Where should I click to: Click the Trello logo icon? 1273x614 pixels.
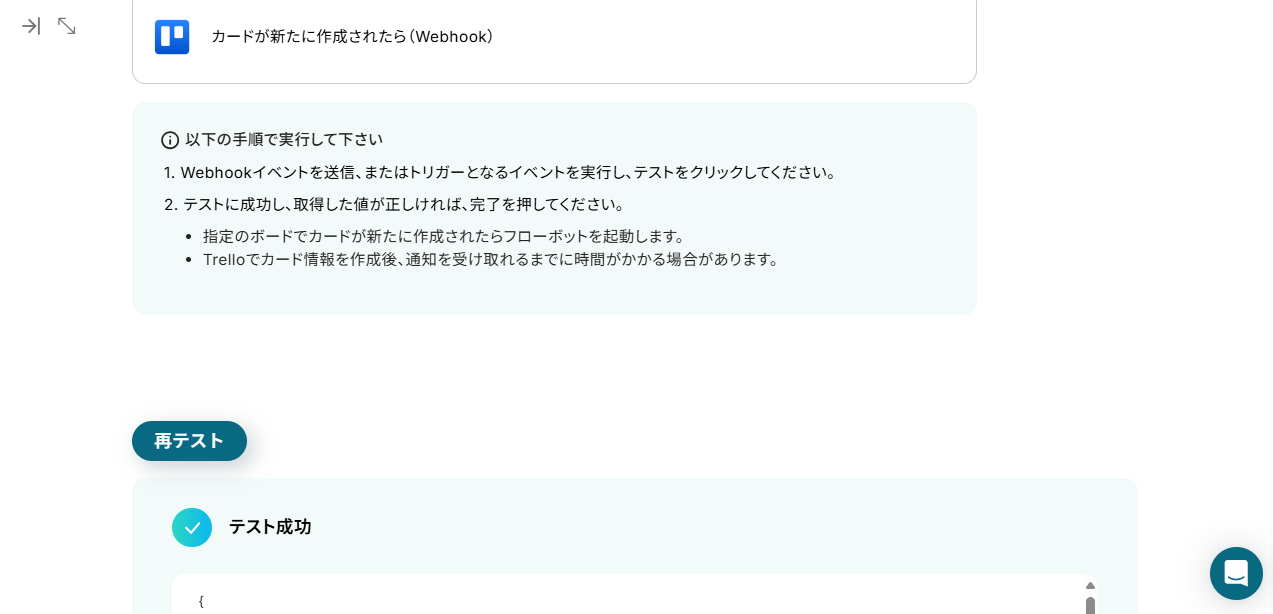pos(172,37)
